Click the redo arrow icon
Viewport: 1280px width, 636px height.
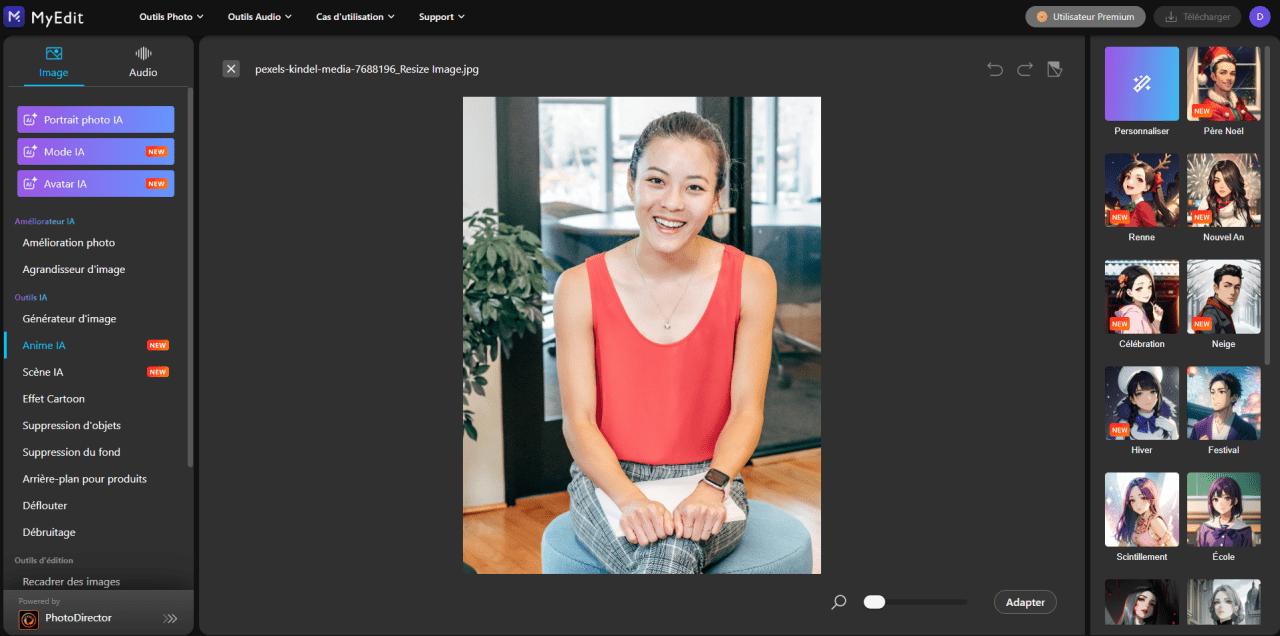1025,69
